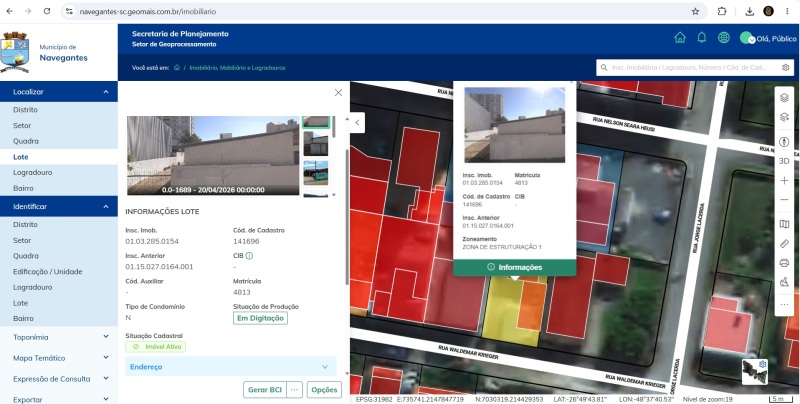The height and width of the screenshot is (404, 800).
Task: Open browser extensions puzzle icon
Action: pos(721,11)
